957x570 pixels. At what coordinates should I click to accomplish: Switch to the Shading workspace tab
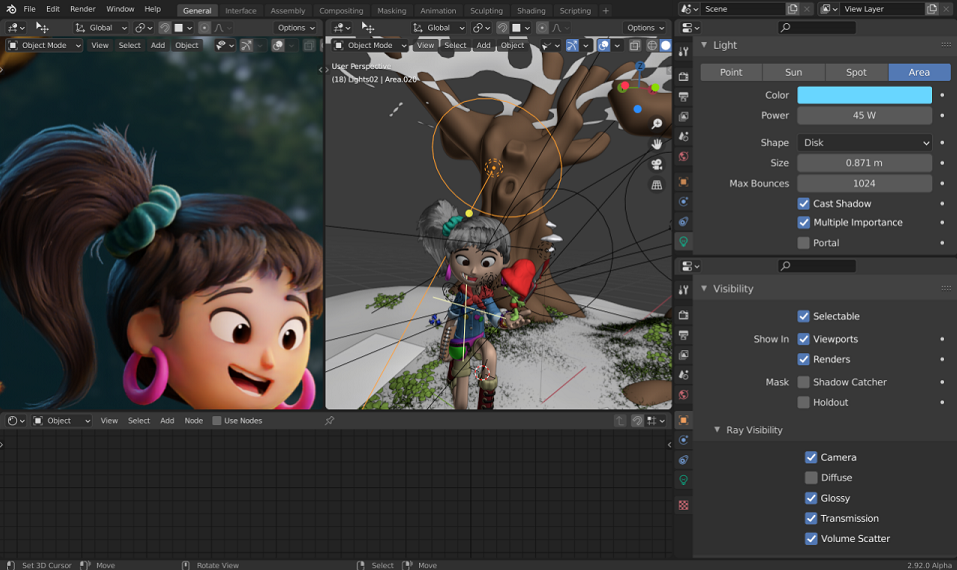coord(531,10)
